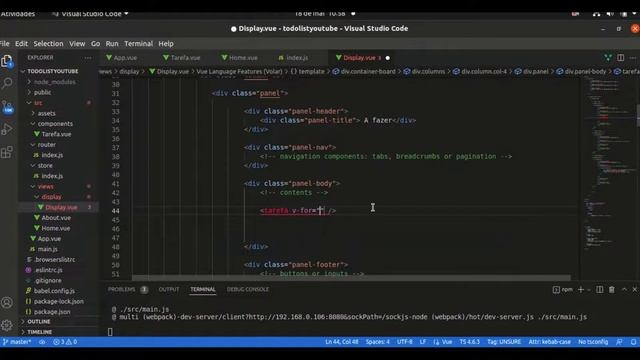Click Explorer more actions ellipsis
The height and width of the screenshot is (360, 640).
tap(88, 58)
